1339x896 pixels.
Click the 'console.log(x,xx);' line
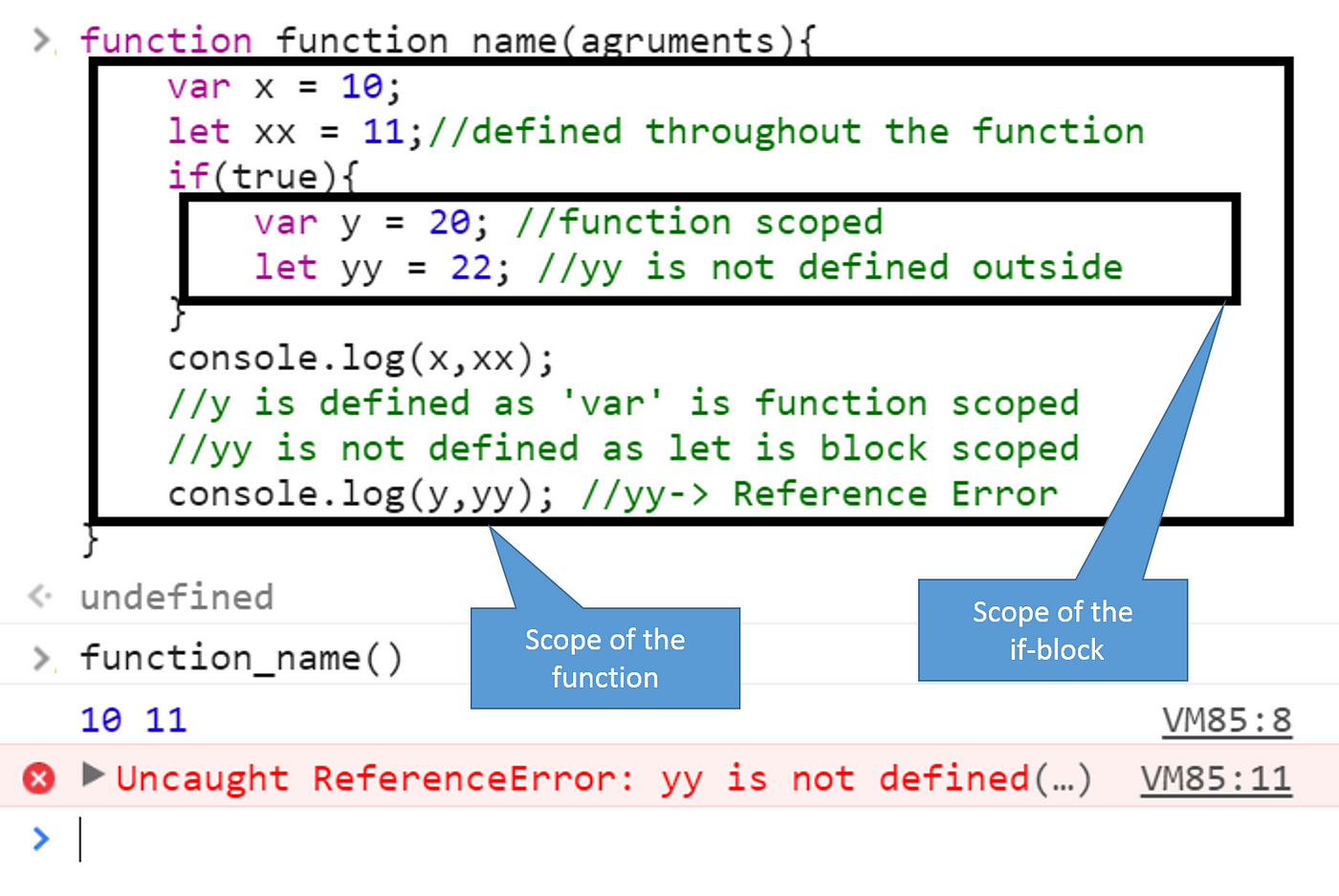[361, 360]
